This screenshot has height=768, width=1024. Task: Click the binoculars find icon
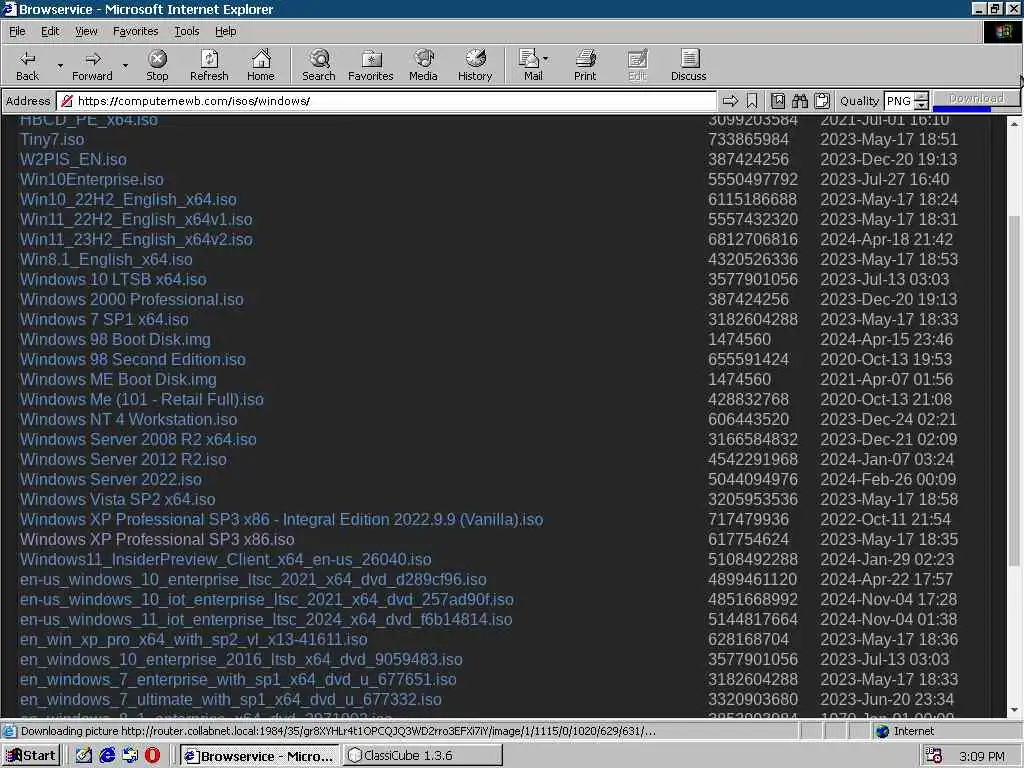[800, 101]
